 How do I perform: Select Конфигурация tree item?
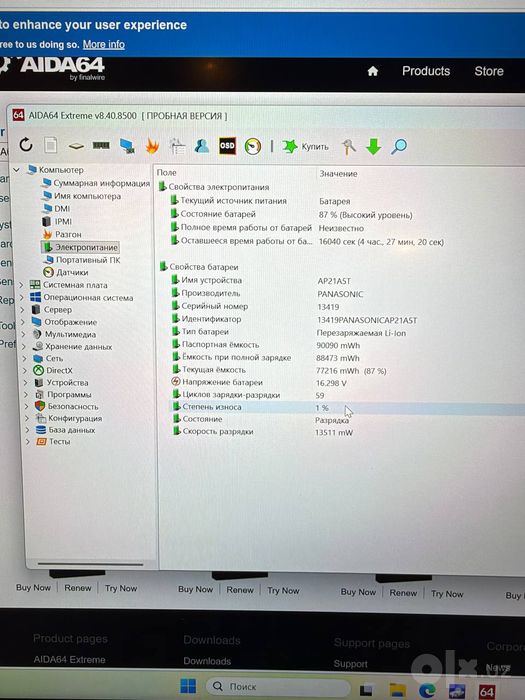[x=75, y=418]
